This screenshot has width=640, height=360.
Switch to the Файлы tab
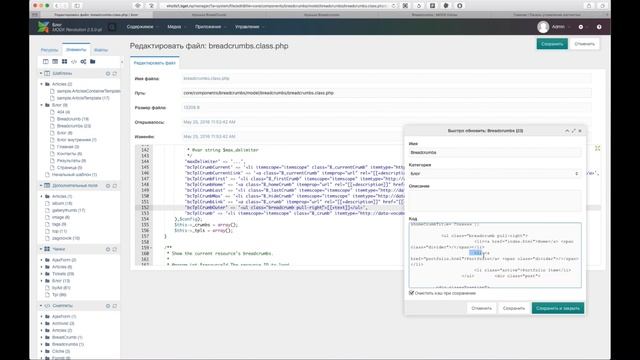pyautogui.click(x=101, y=50)
